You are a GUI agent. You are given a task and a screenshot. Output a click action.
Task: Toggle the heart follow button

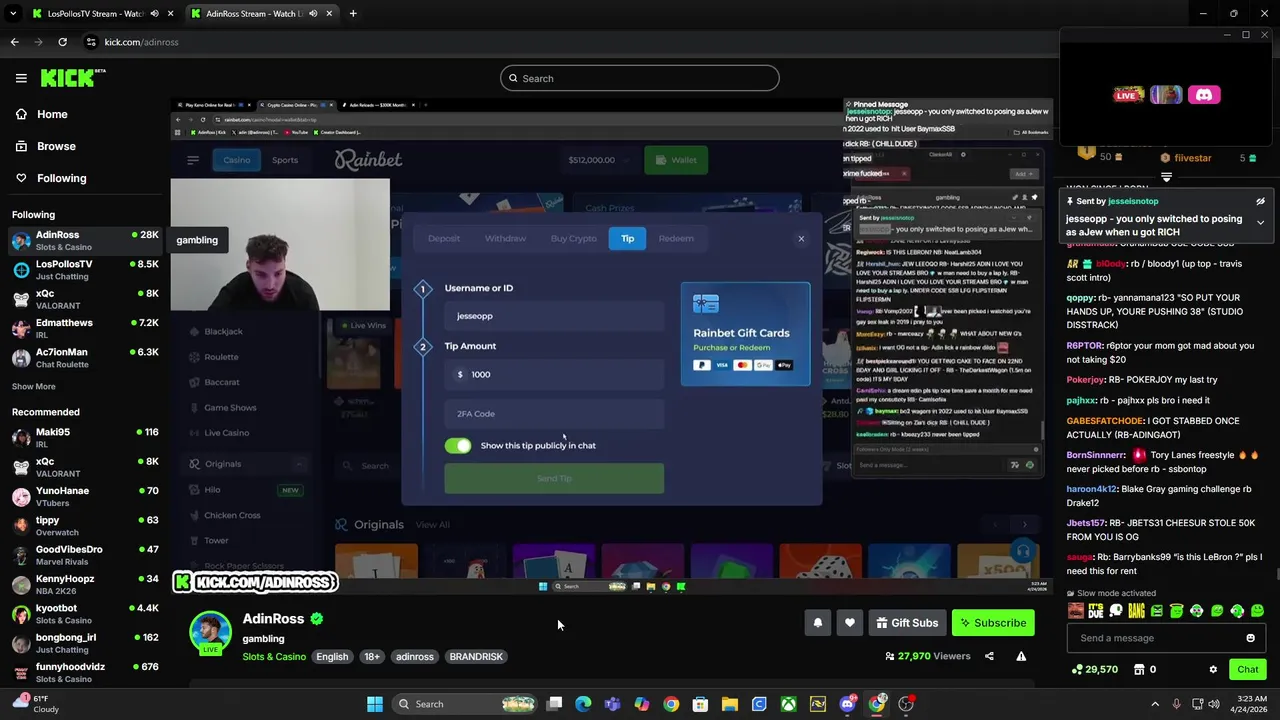click(x=850, y=623)
